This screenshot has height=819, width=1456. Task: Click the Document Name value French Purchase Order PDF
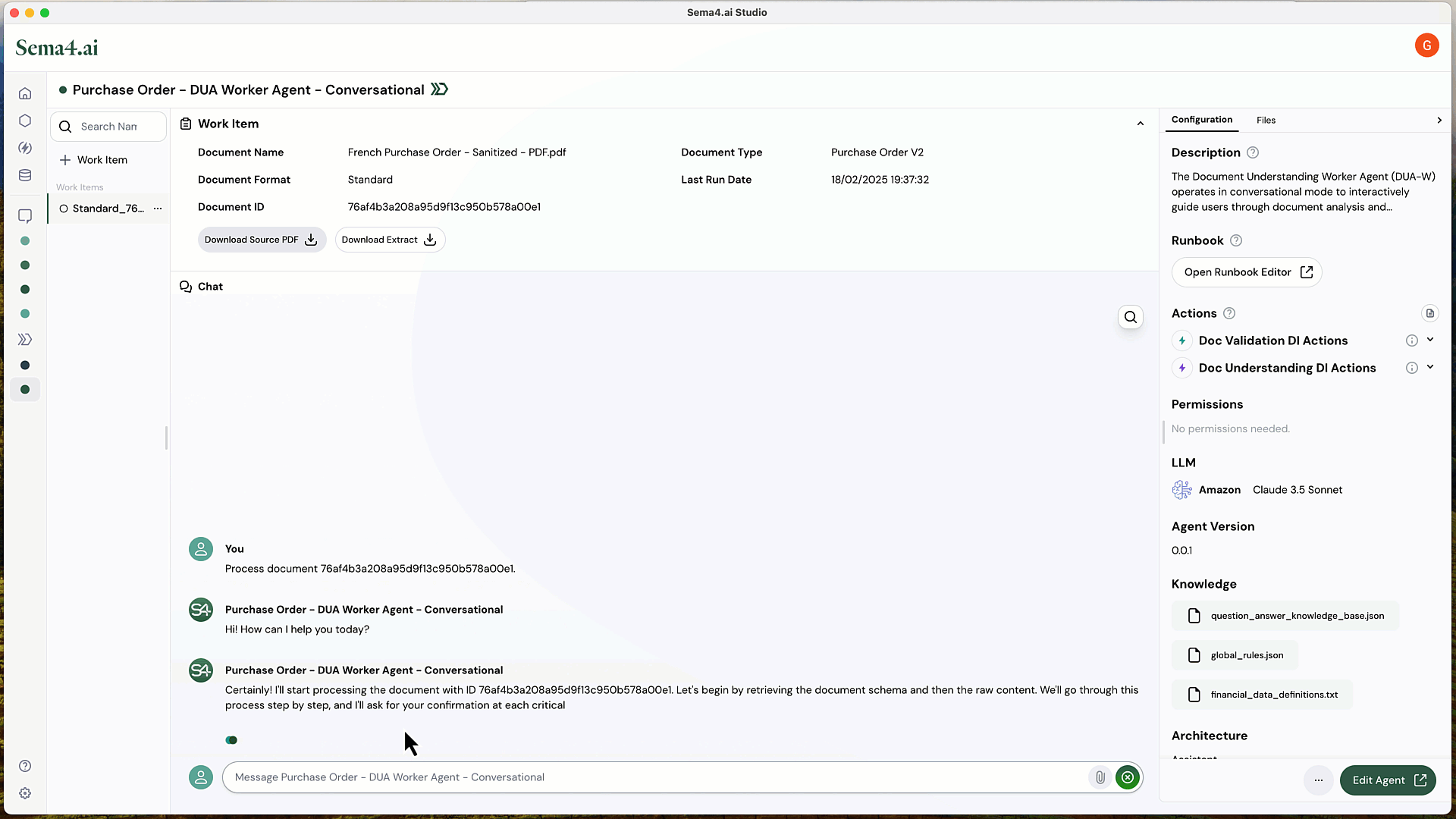[x=457, y=152]
